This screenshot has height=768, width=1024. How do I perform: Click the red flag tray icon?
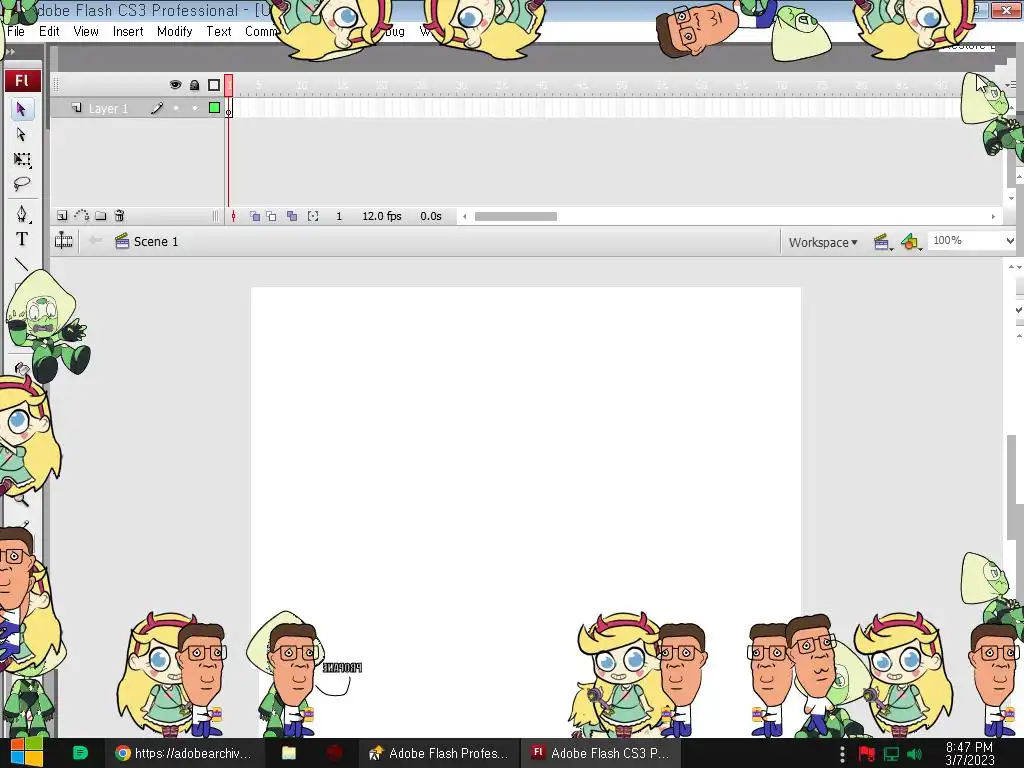tap(867, 754)
